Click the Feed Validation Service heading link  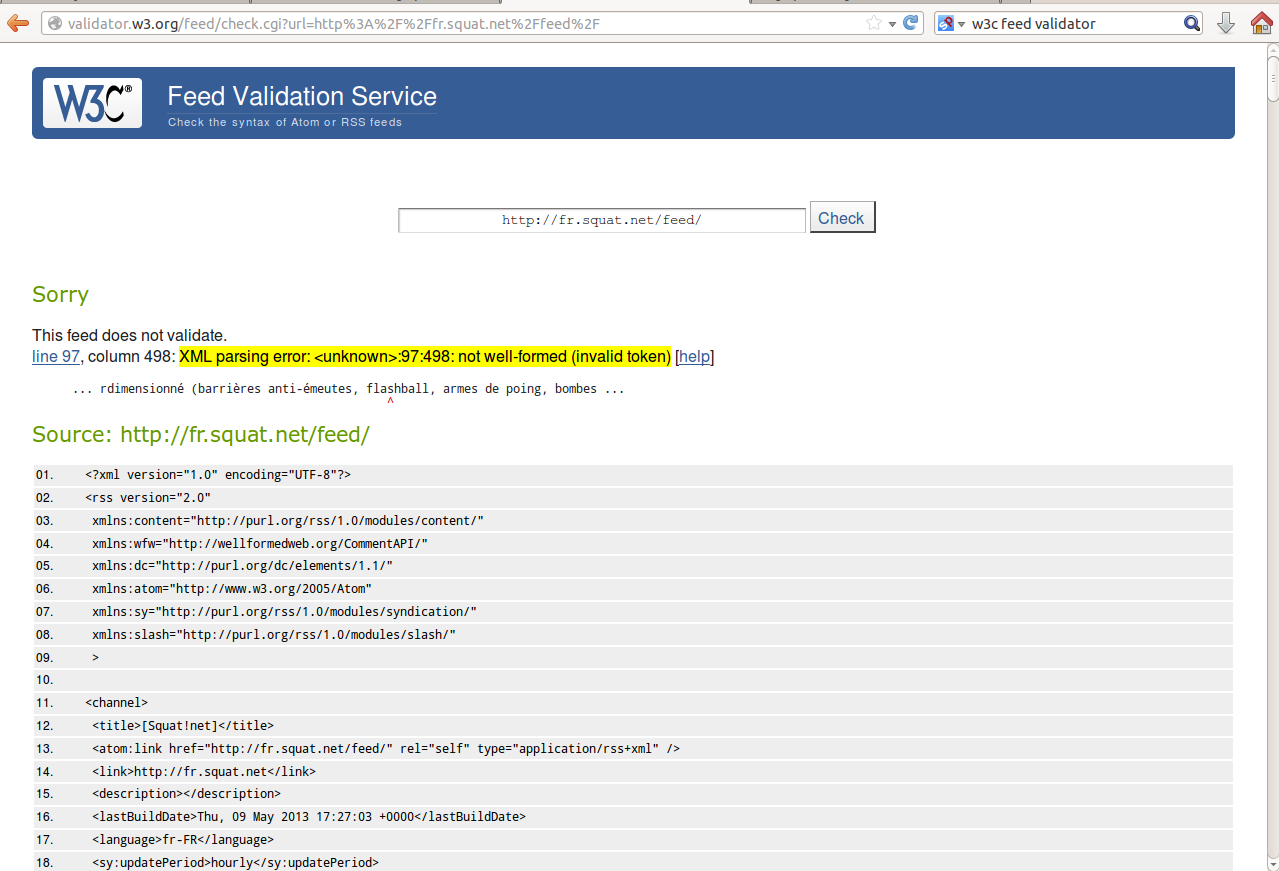tap(302, 96)
